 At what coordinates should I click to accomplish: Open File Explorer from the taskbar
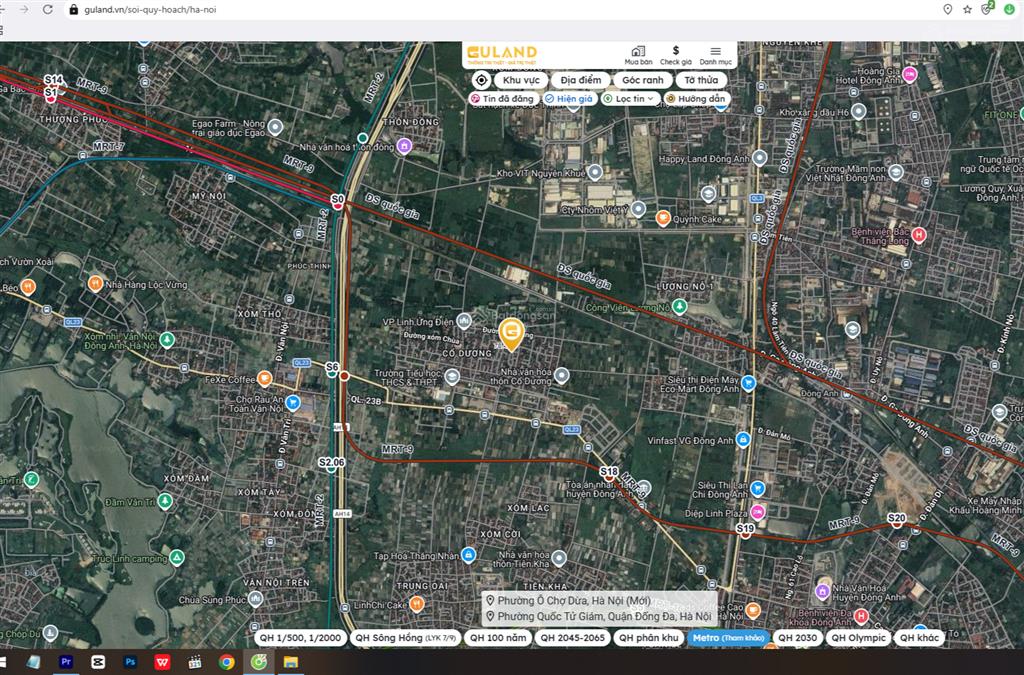(291, 662)
